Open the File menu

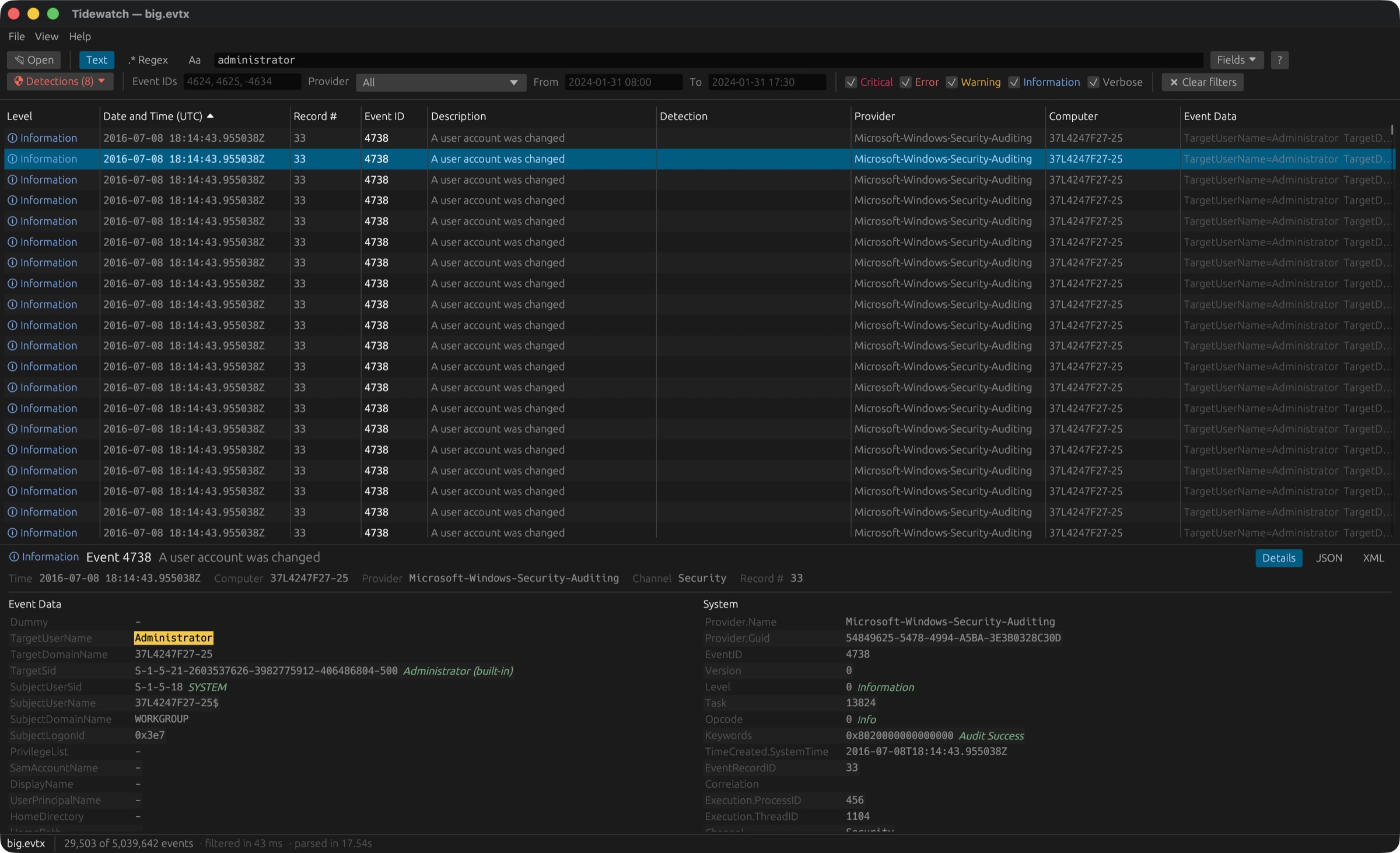16,36
